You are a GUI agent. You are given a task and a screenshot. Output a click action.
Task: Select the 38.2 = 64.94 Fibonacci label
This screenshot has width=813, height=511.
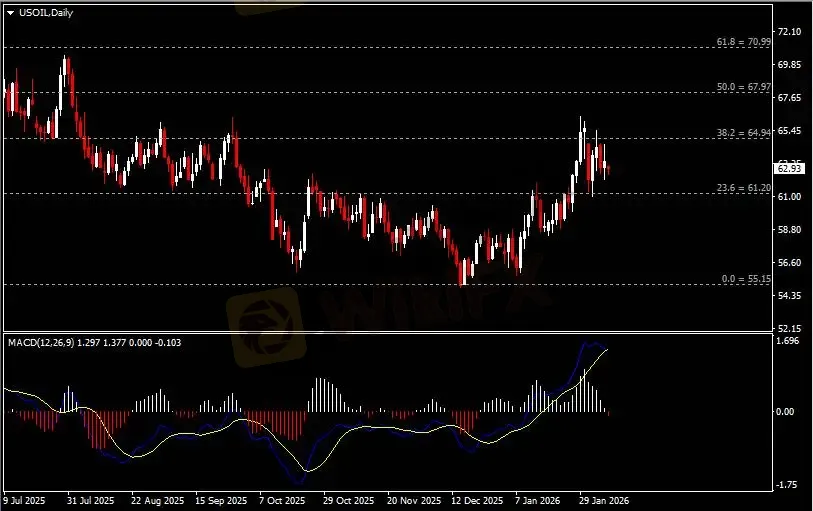coord(744,133)
